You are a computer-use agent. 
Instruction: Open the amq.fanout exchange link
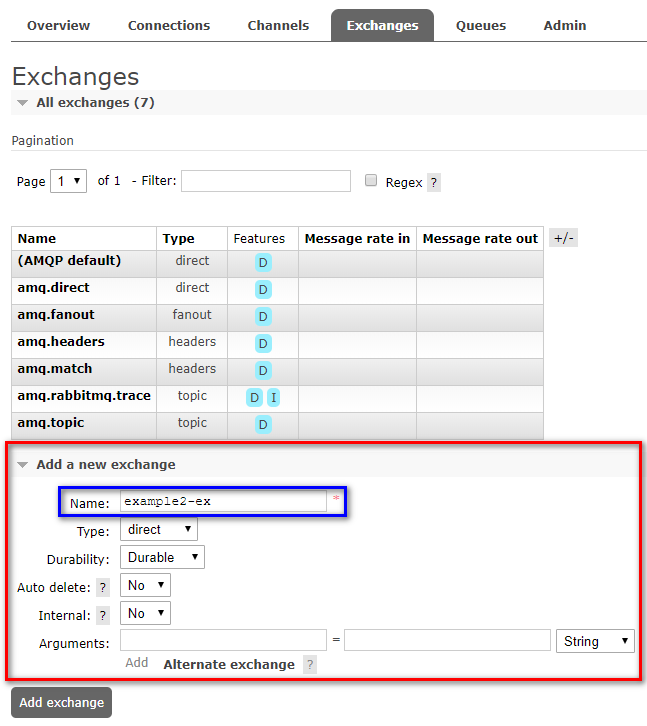coord(56,315)
